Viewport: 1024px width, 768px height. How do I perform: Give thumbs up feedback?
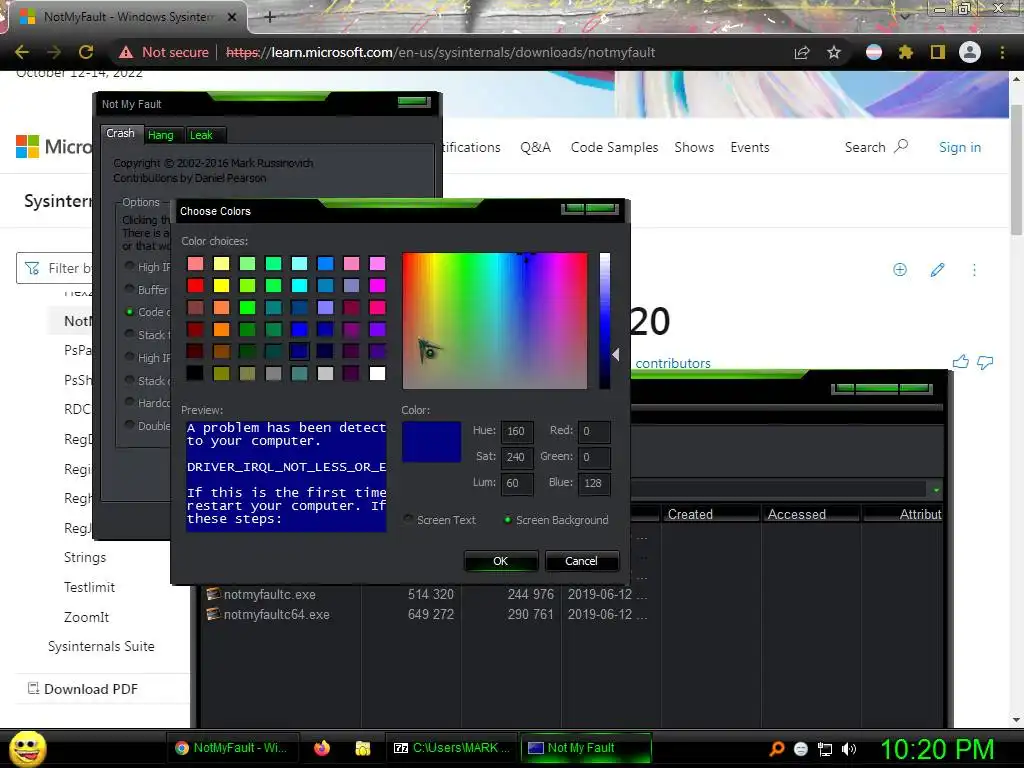pyautogui.click(x=961, y=362)
